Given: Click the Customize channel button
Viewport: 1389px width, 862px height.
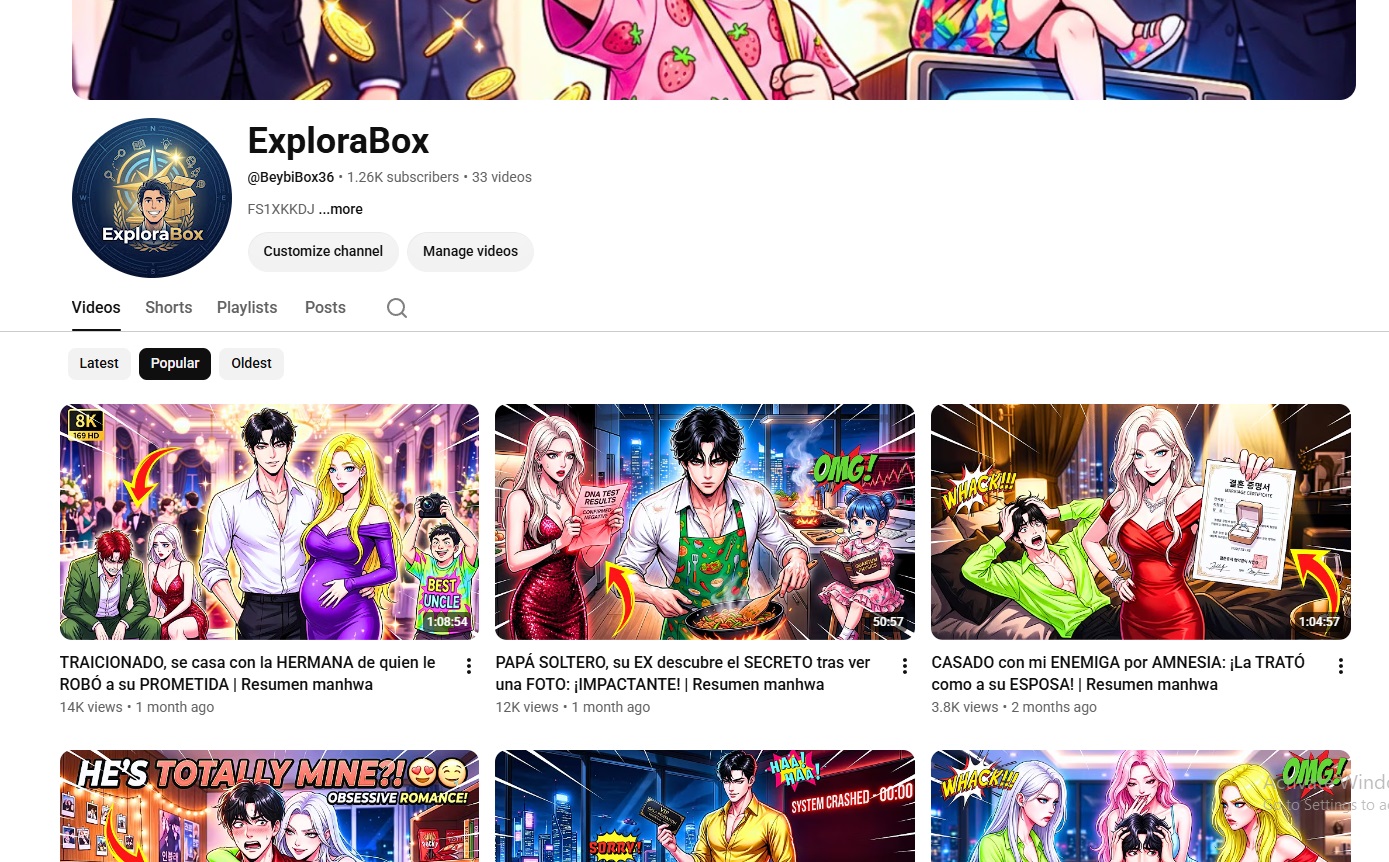Looking at the screenshot, I should pyautogui.click(x=323, y=251).
